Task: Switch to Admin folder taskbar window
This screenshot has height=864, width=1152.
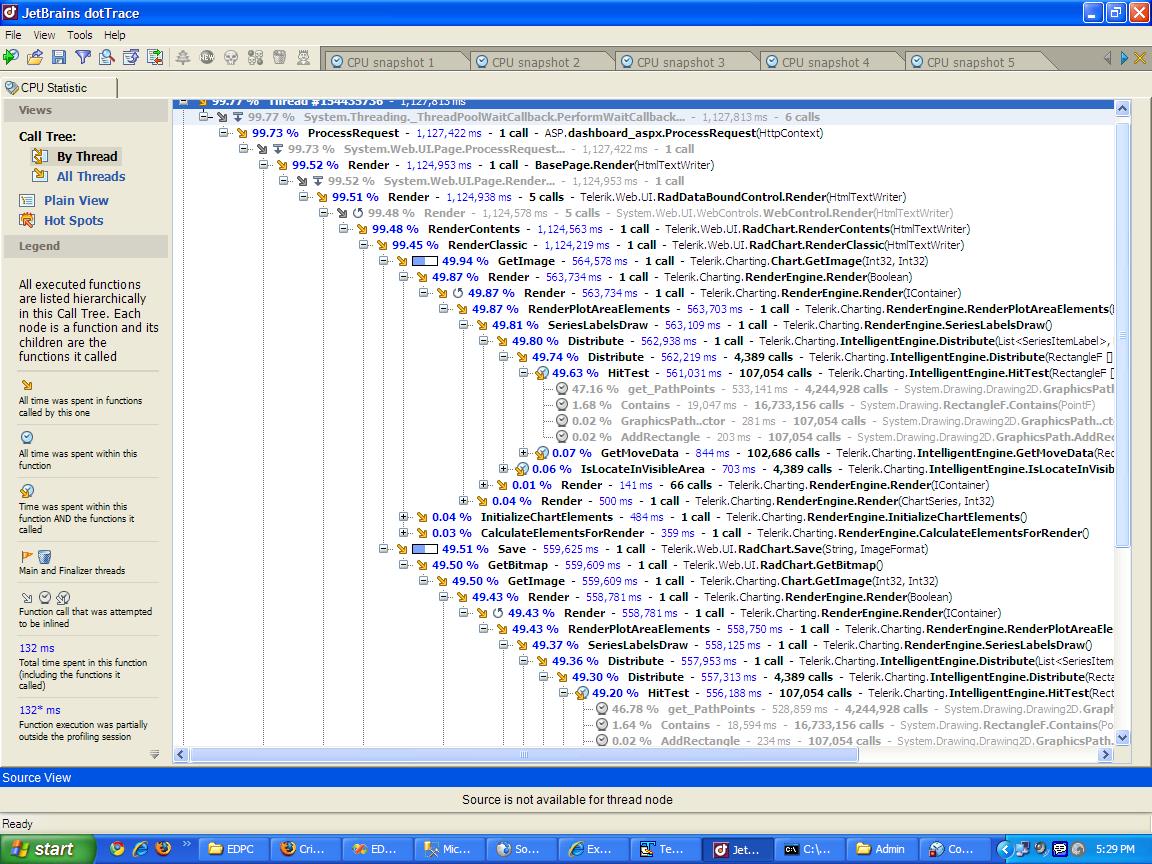Action: pyautogui.click(x=882, y=849)
